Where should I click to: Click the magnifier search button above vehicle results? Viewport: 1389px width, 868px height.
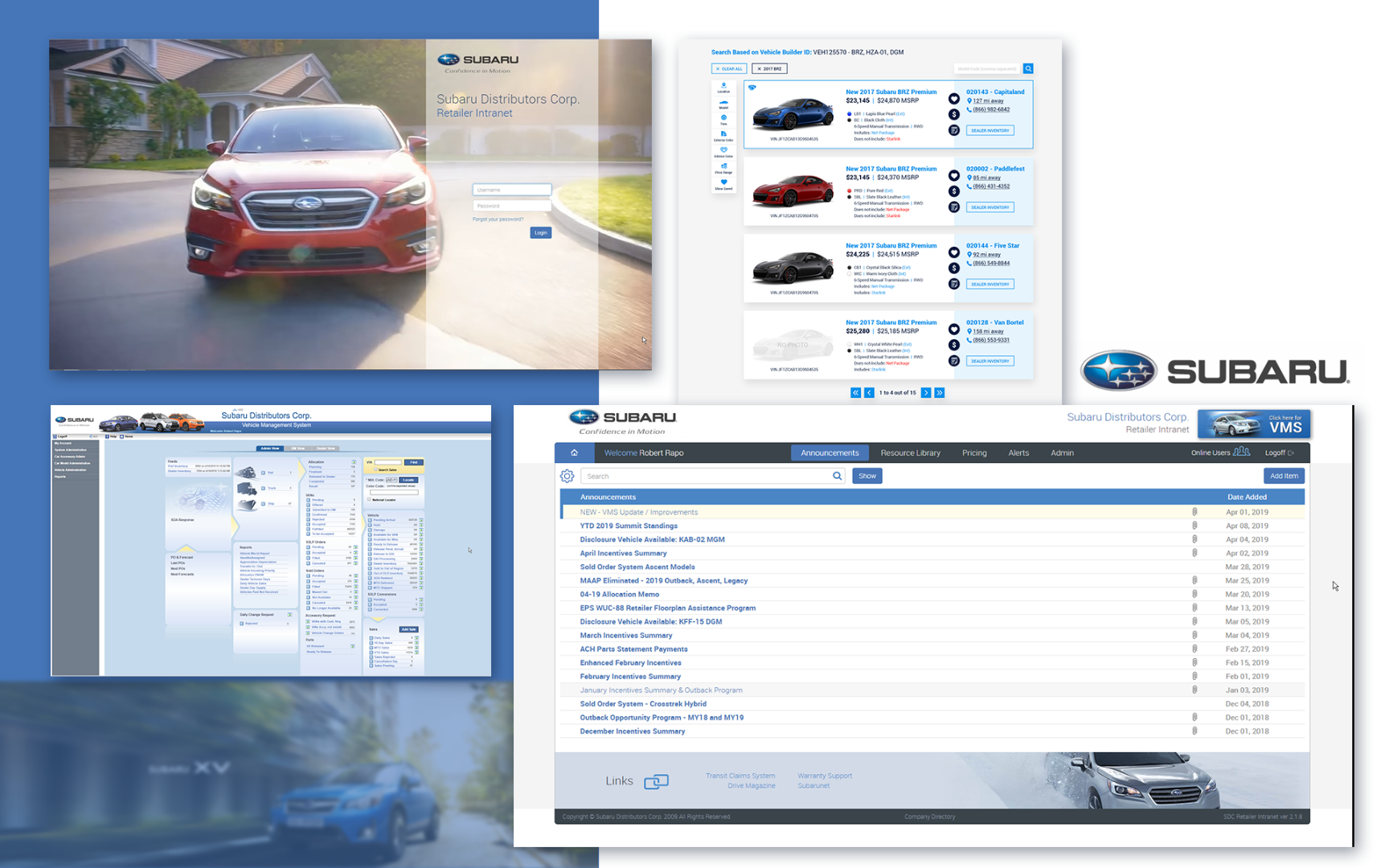pyautogui.click(x=1028, y=69)
